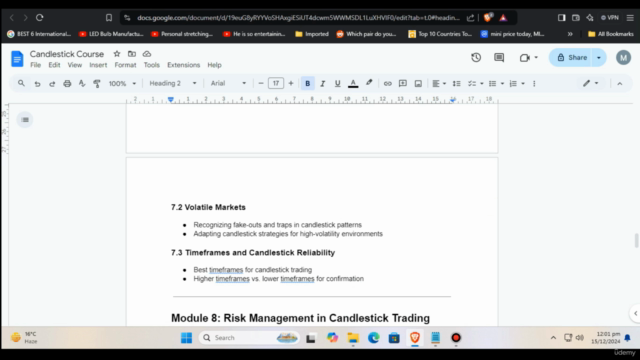The image size is (640, 360).
Task: Open File Explorer from the taskbar
Action: tap(353, 338)
